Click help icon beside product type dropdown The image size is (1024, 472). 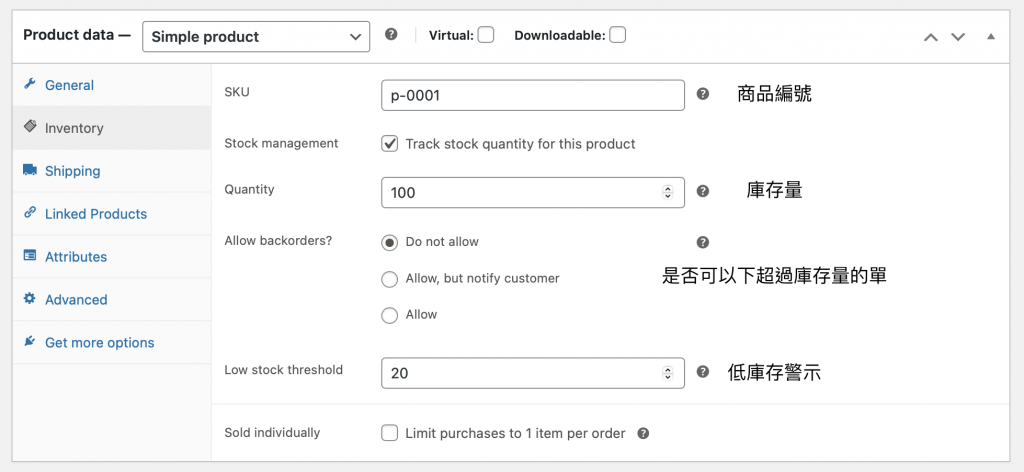pos(391,35)
